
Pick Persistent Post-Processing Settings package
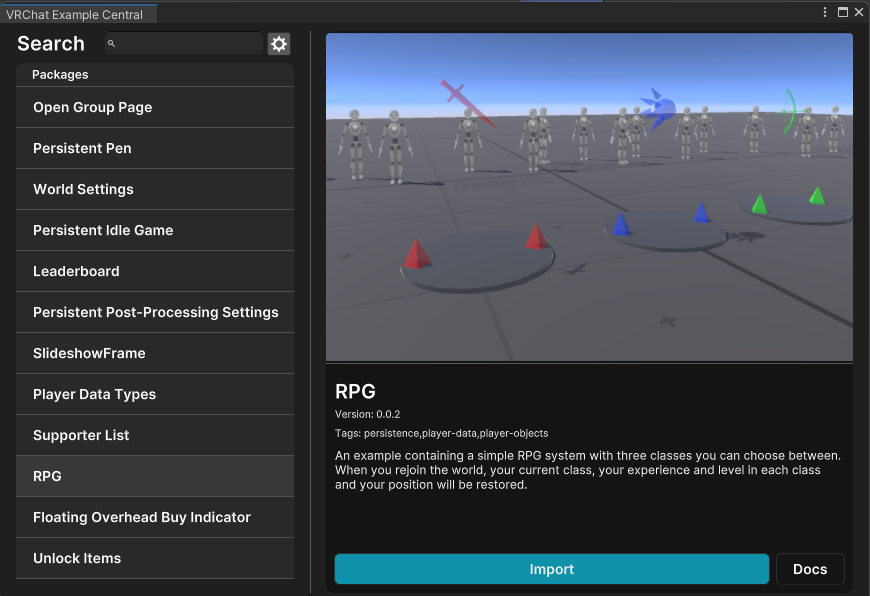[155, 312]
